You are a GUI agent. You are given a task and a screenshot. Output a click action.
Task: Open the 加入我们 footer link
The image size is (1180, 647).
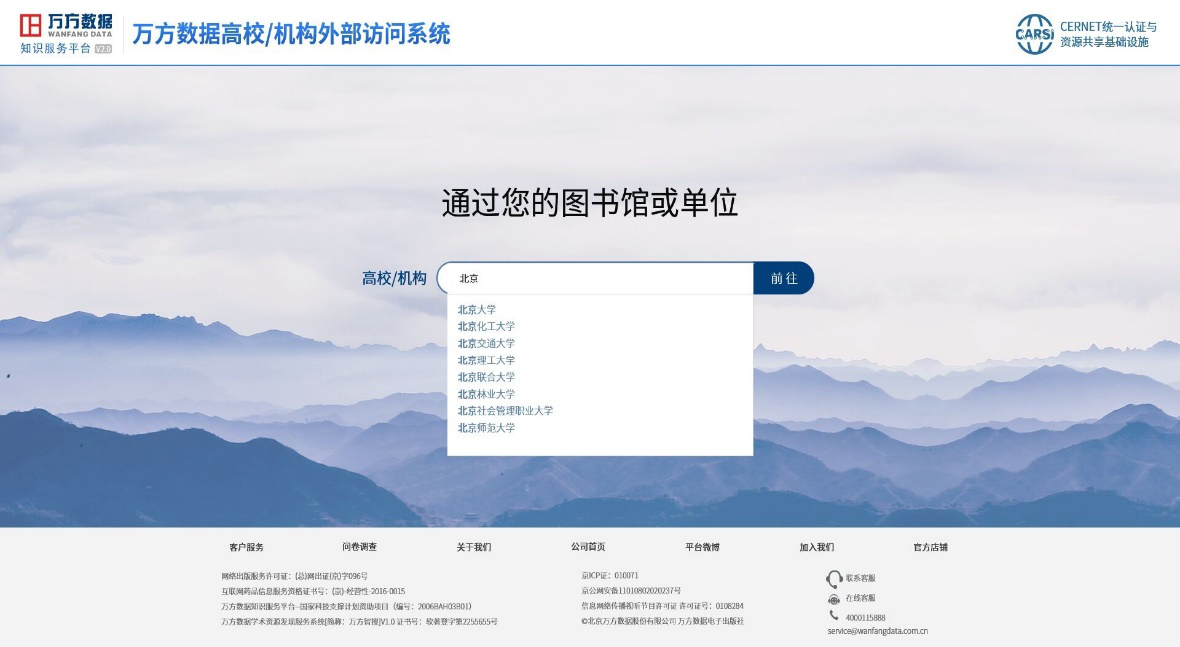816,547
